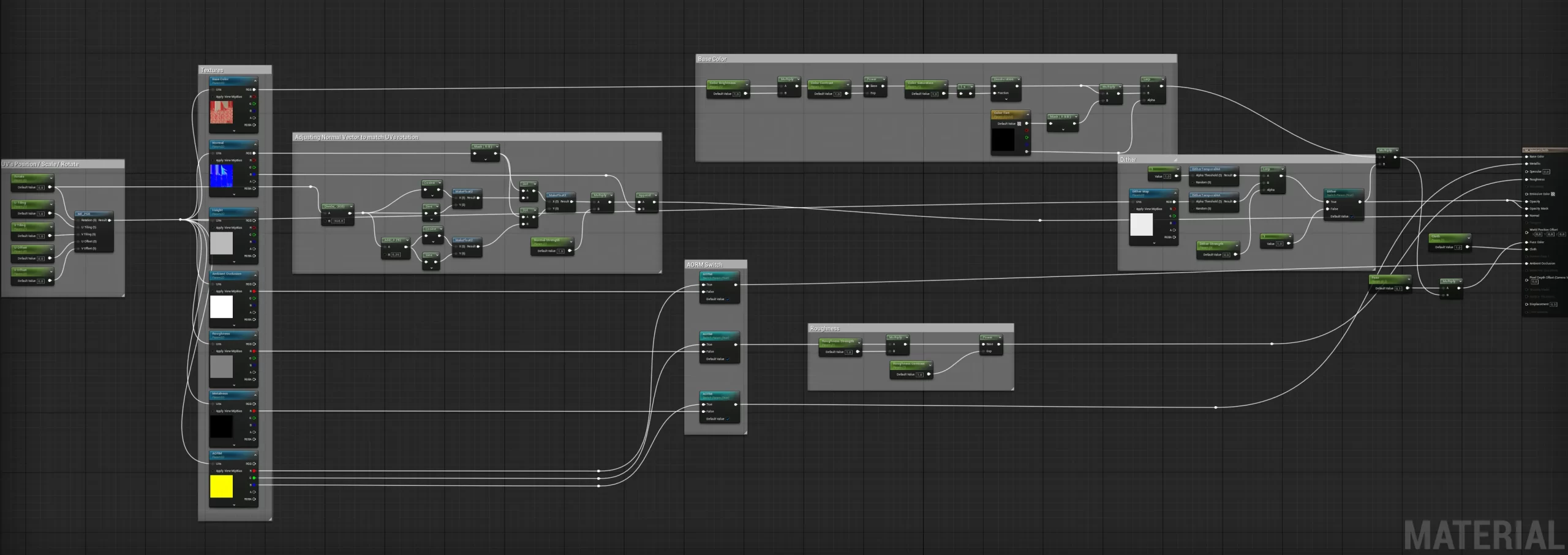Click the Emissive Color swatch on M_MasterCloth
Screen dimensions: 1568x555
click(1553, 194)
